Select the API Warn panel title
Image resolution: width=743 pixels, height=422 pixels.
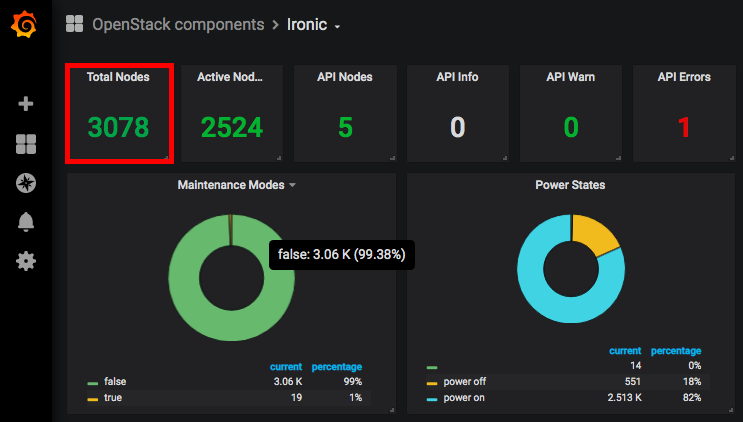[571, 77]
